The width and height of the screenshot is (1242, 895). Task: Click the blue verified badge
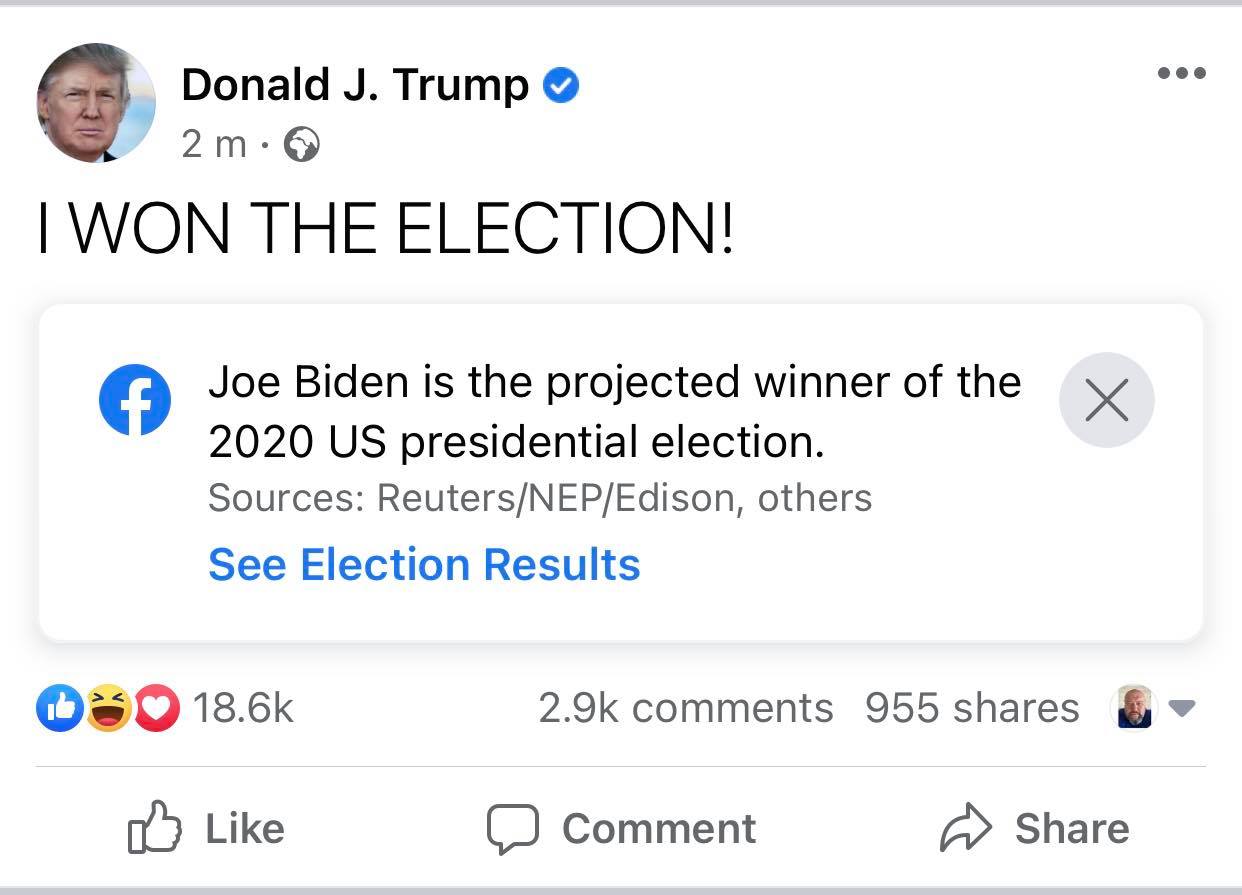point(561,87)
